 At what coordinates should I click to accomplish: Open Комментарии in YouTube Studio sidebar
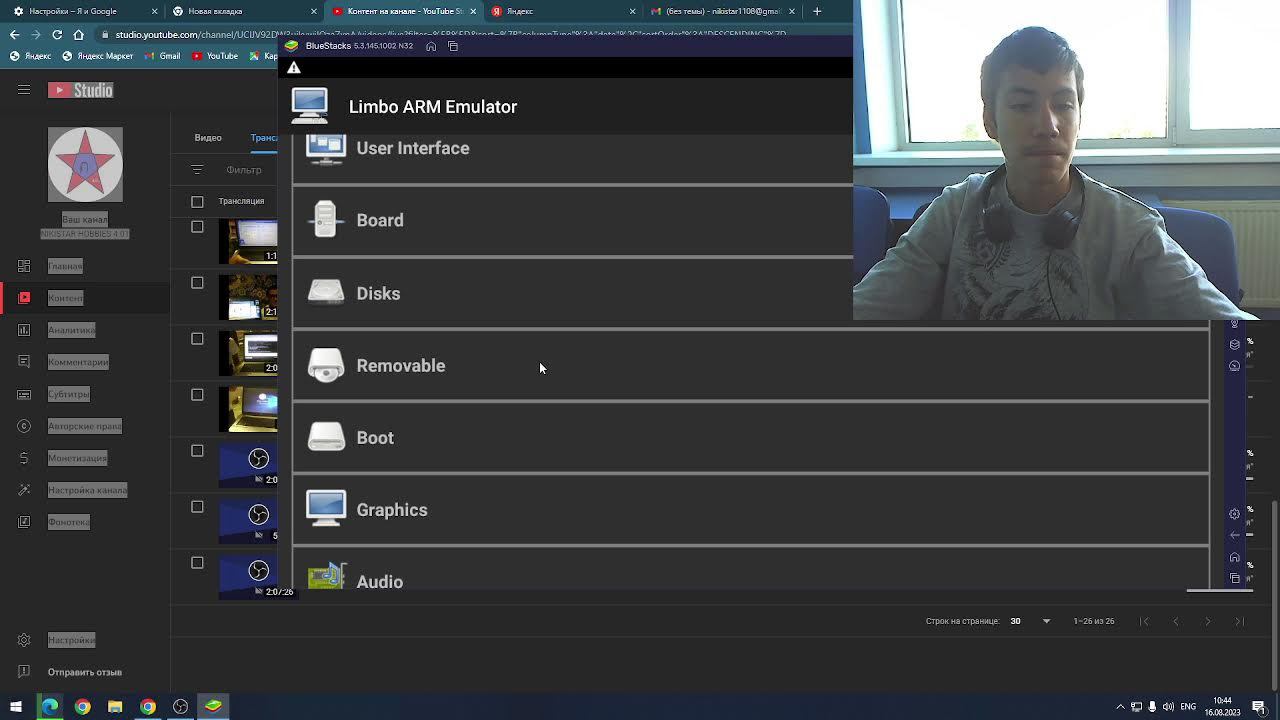click(85, 362)
